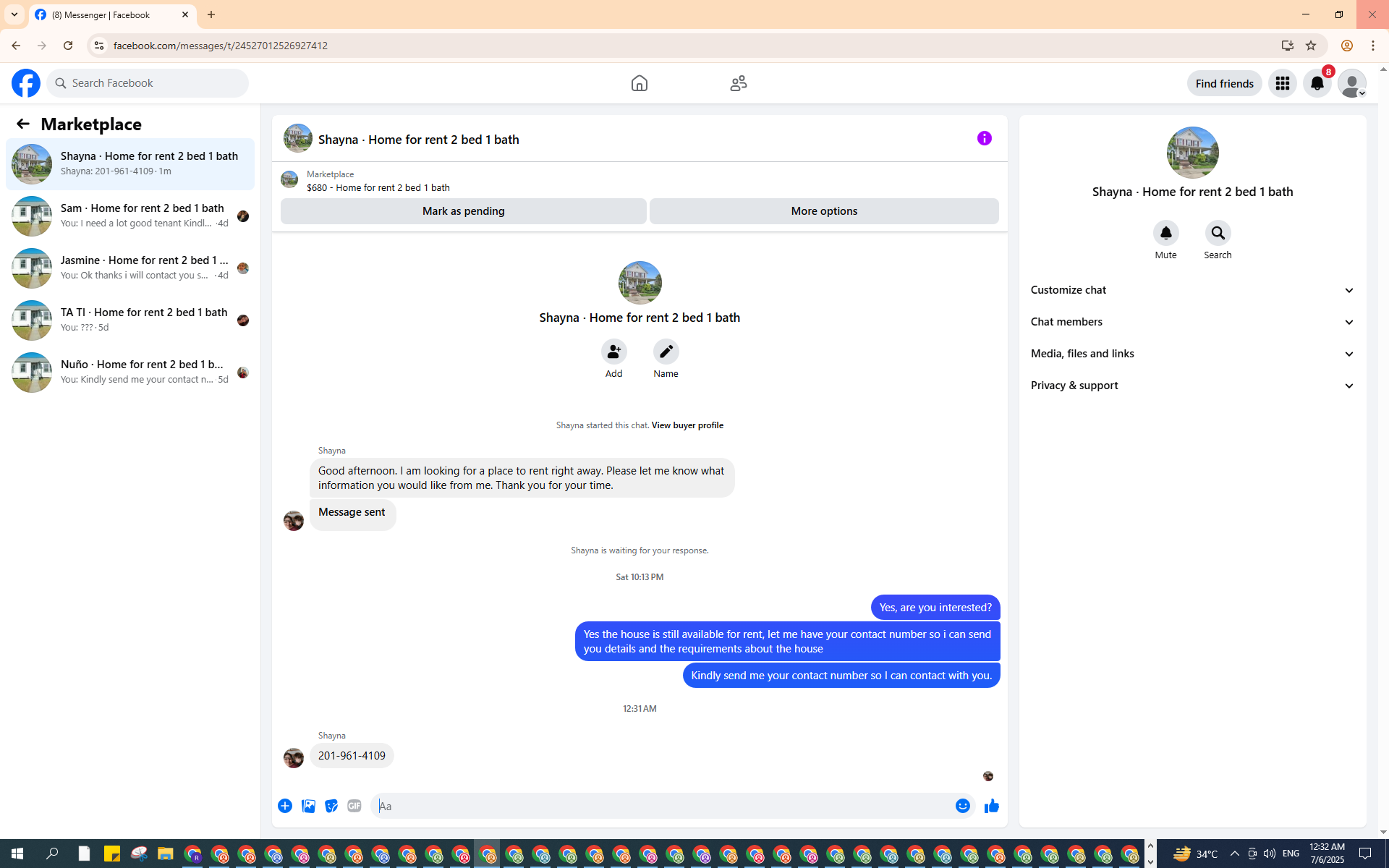Search within the conversation
This screenshot has width=1389, height=868.
click(x=1218, y=234)
